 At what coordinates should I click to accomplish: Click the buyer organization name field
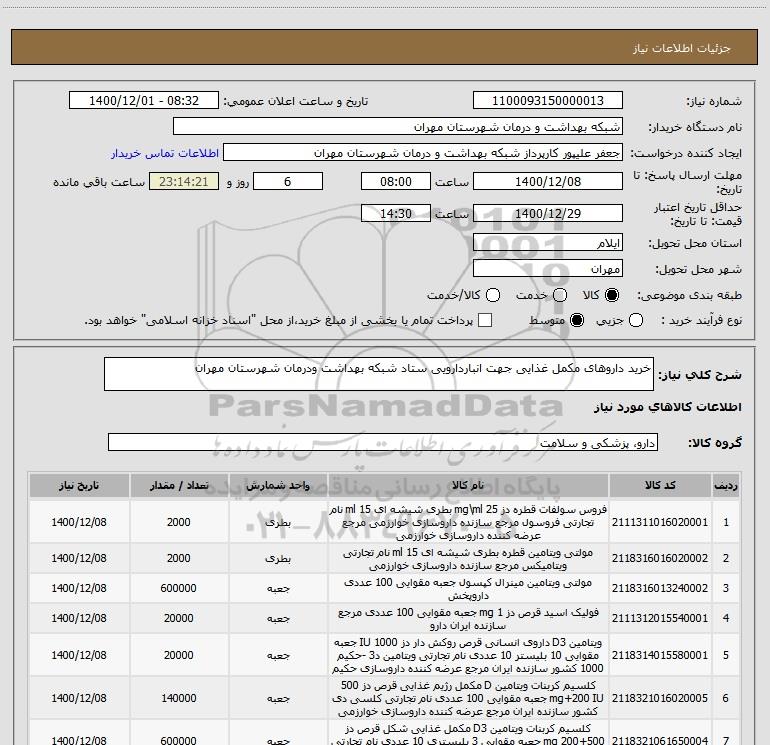pyautogui.click(x=397, y=127)
